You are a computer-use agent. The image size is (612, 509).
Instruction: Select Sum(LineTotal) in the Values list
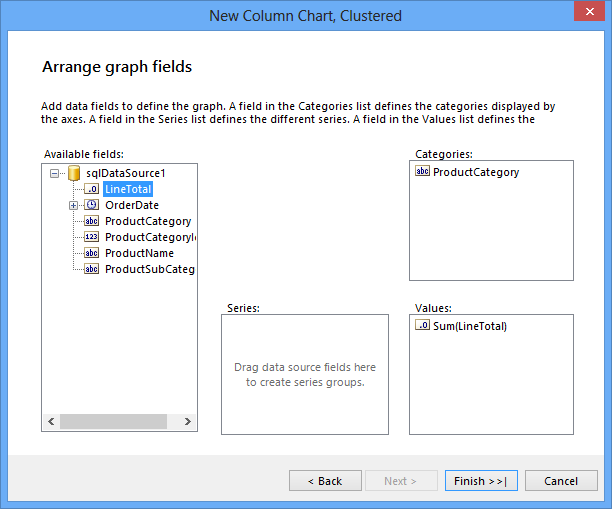coord(470,326)
